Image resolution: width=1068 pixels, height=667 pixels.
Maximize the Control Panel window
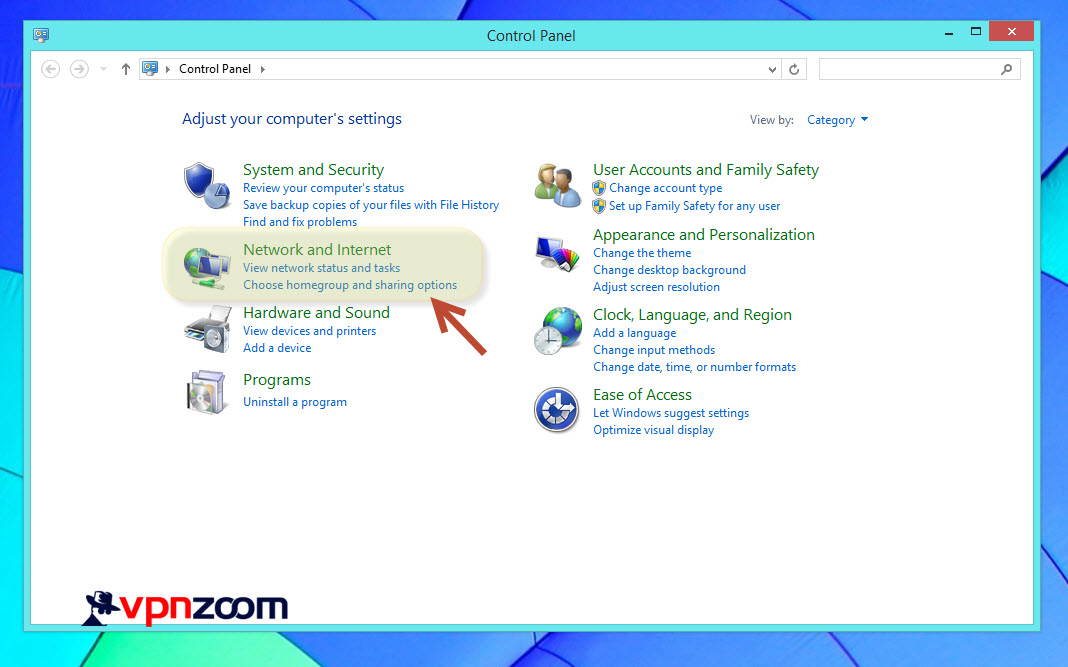coord(975,31)
